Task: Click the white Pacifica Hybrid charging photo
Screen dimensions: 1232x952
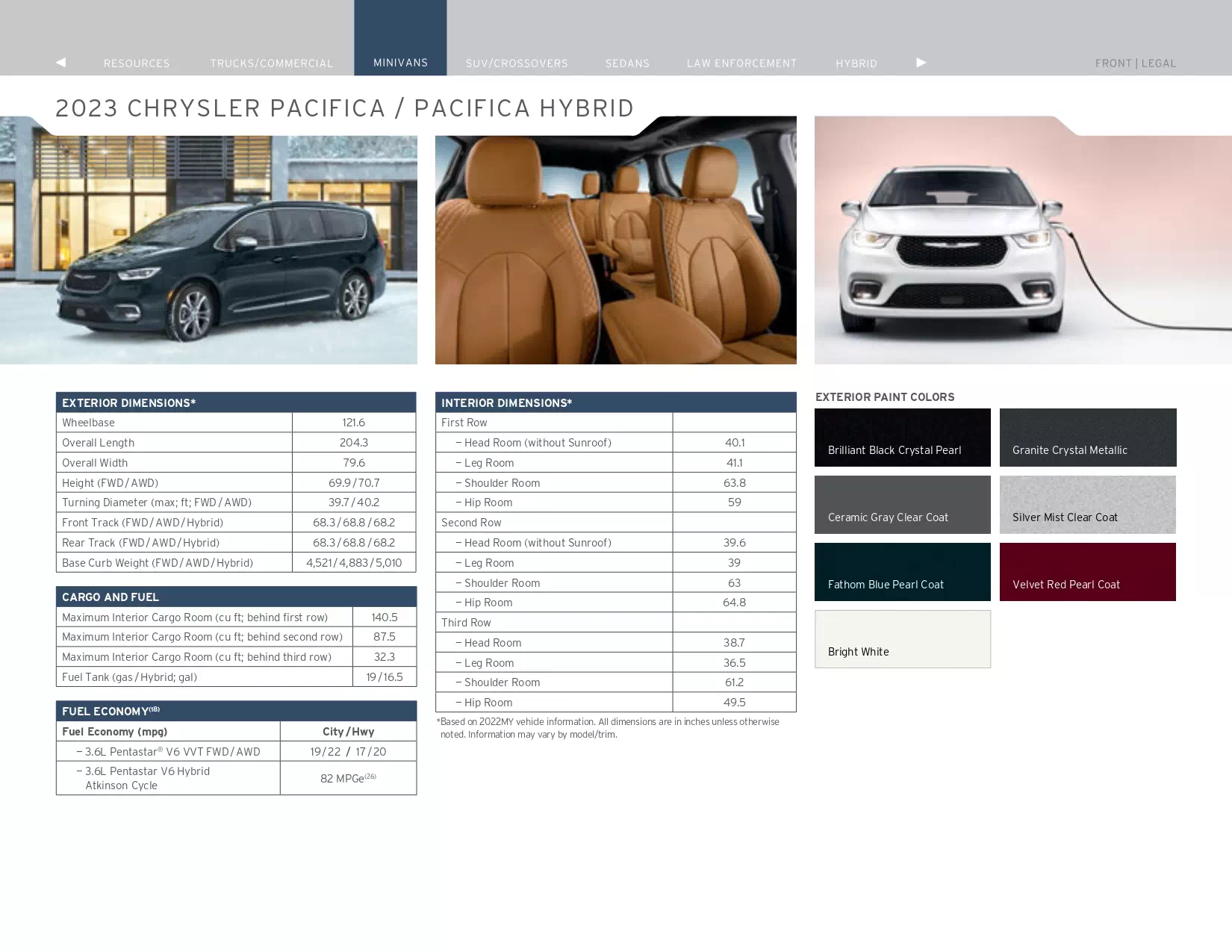Action: click(1023, 240)
